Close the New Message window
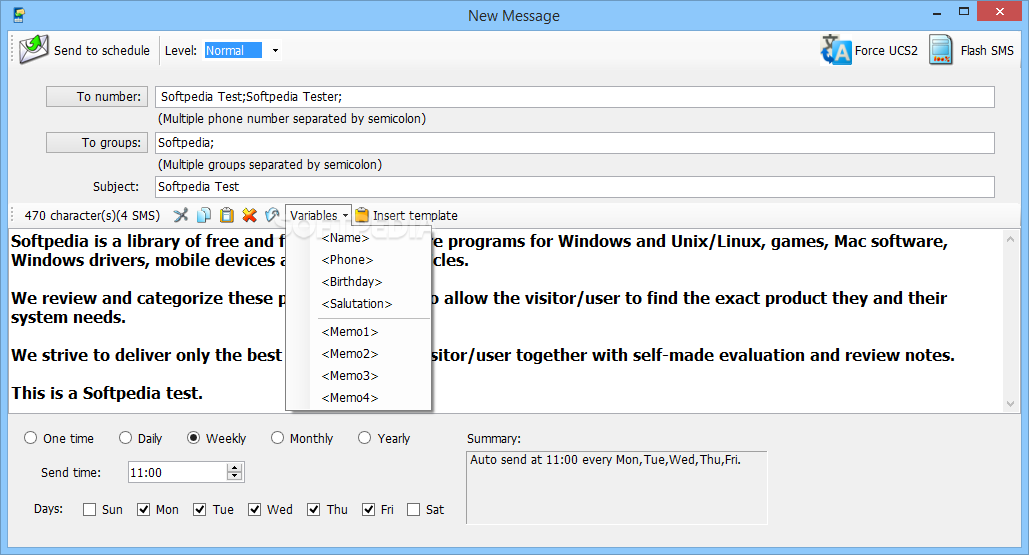 (x=1000, y=11)
